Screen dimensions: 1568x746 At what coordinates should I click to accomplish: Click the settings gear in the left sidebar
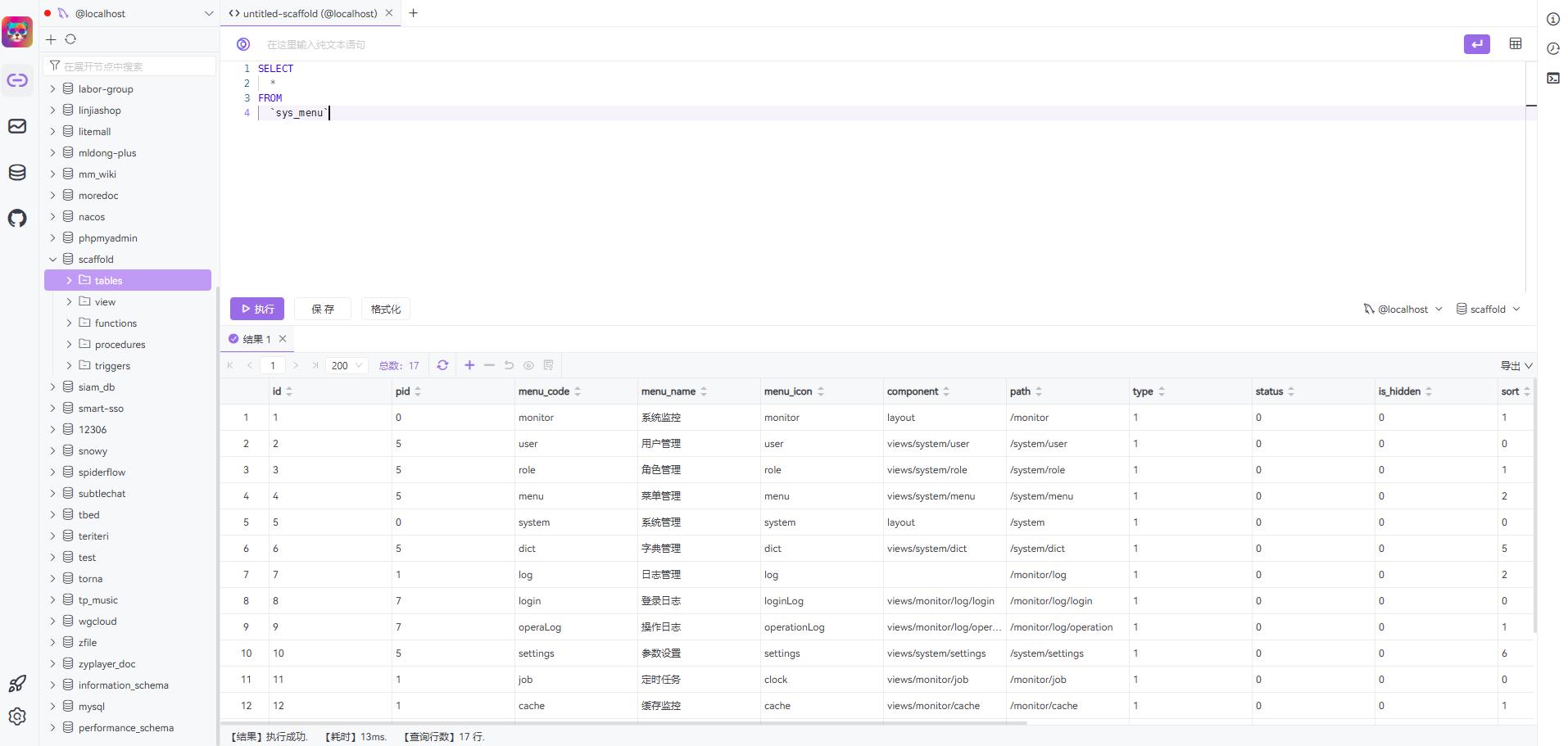tap(17, 717)
